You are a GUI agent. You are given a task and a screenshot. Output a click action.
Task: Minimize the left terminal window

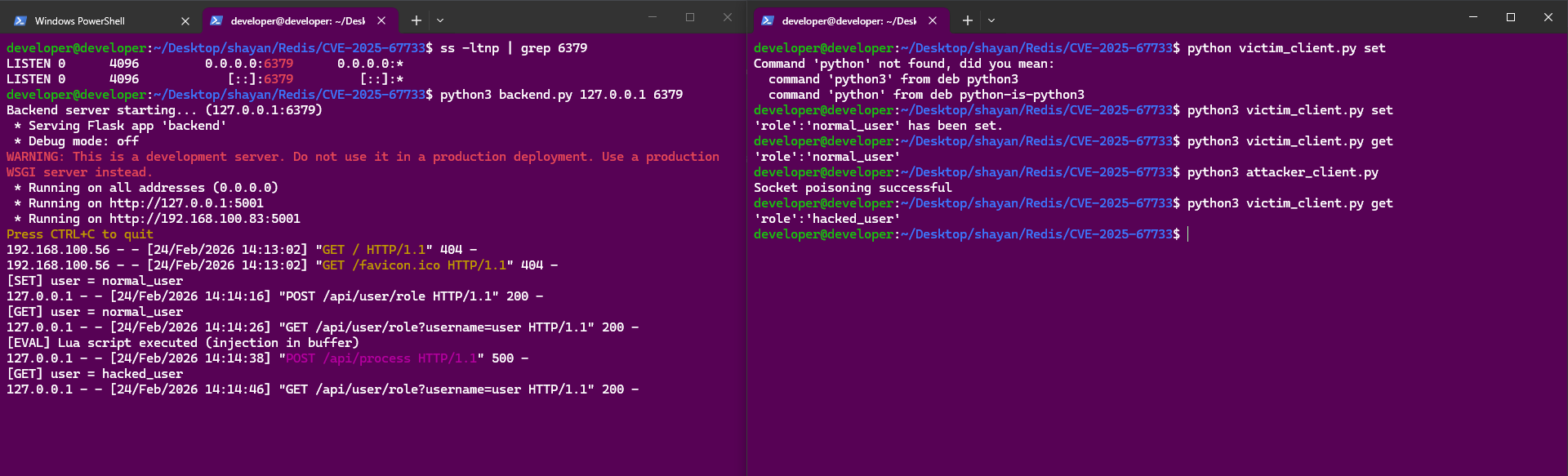(x=653, y=17)
